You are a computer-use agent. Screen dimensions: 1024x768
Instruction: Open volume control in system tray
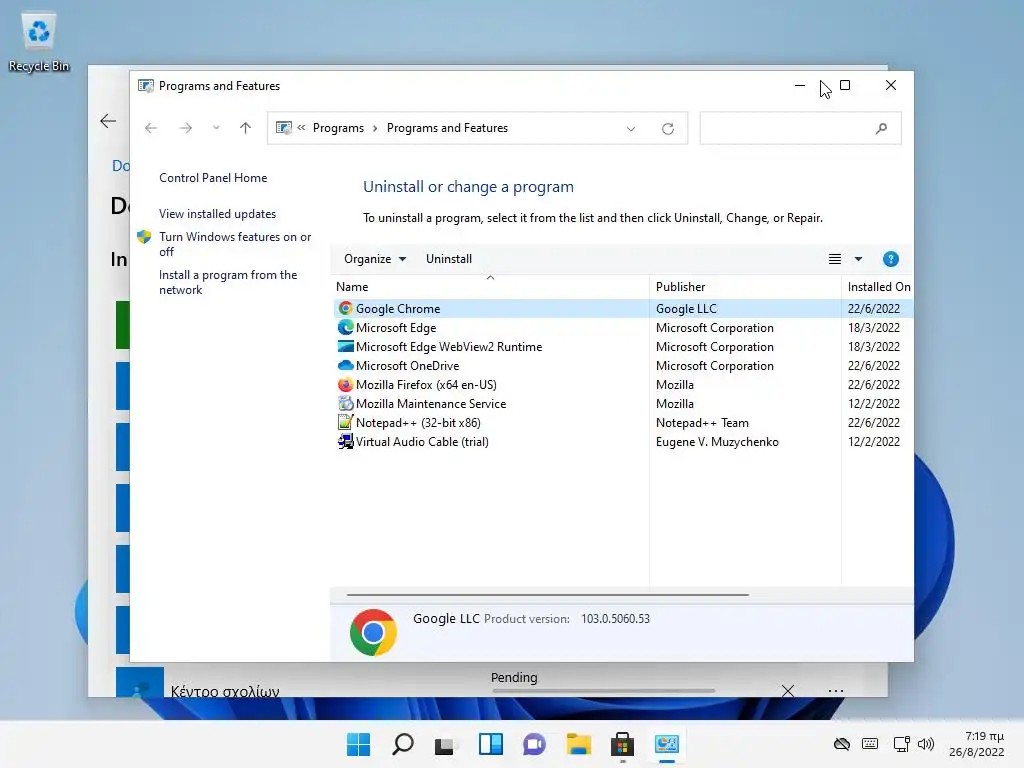pyautogui.click(x=925, y=744)
